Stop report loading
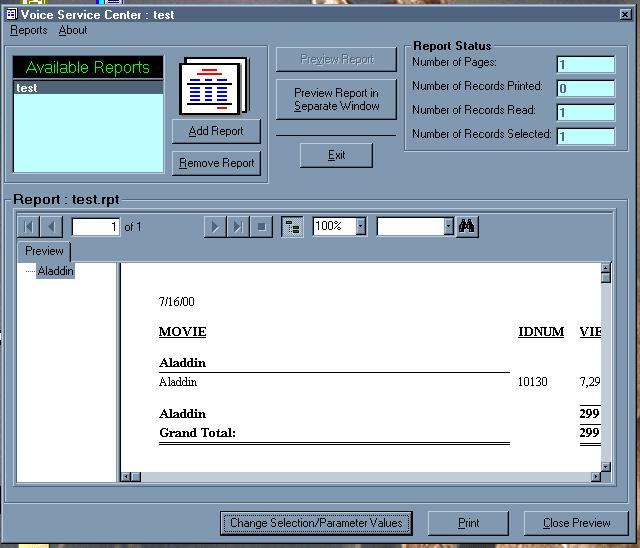The width and height of the screenshot is (640, 548). pos(261,226)
